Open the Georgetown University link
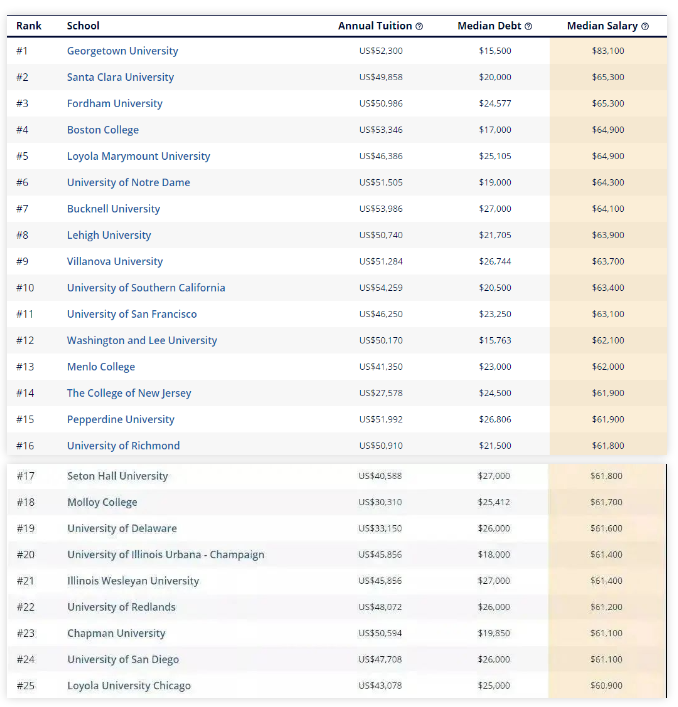This screenshot has height=707, width=678. [123, 51]
